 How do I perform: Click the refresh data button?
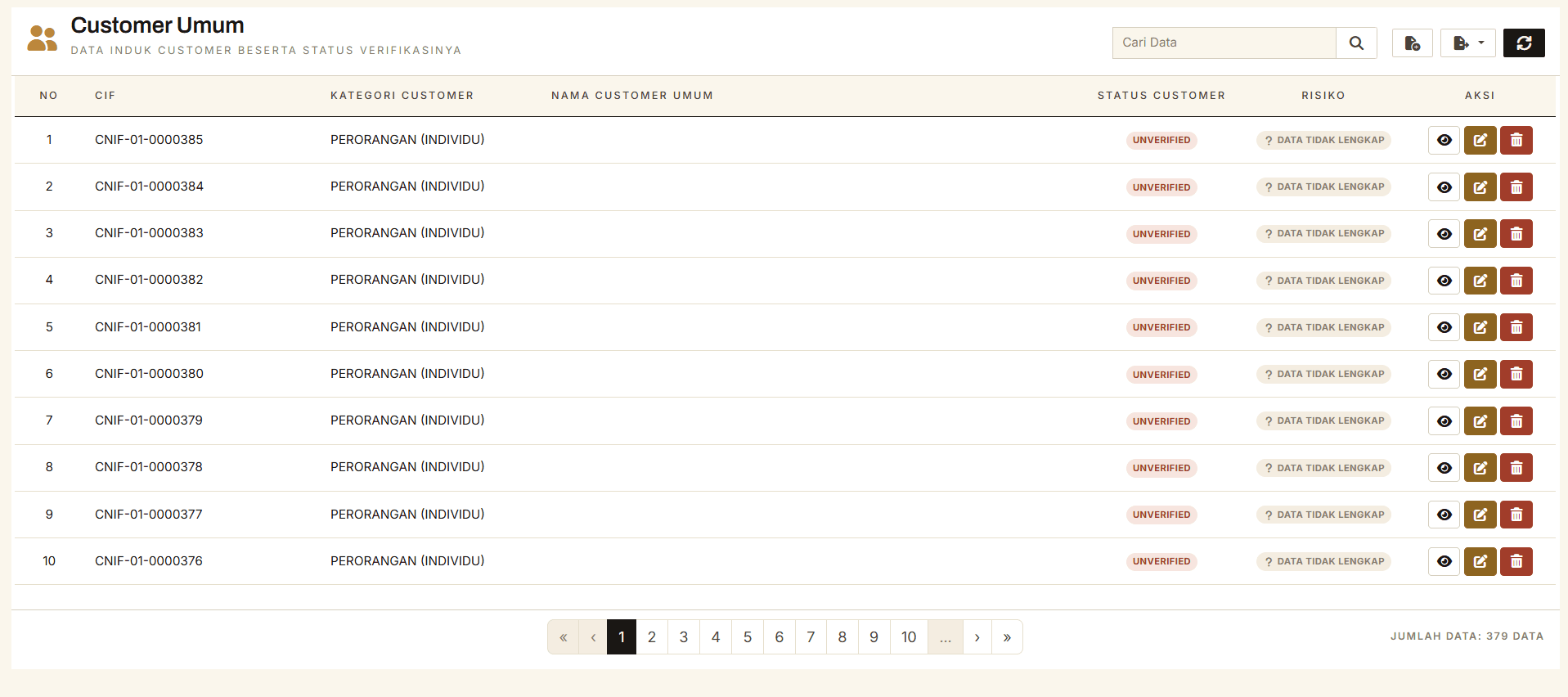pyautogui.click(x=1524, y=43)
